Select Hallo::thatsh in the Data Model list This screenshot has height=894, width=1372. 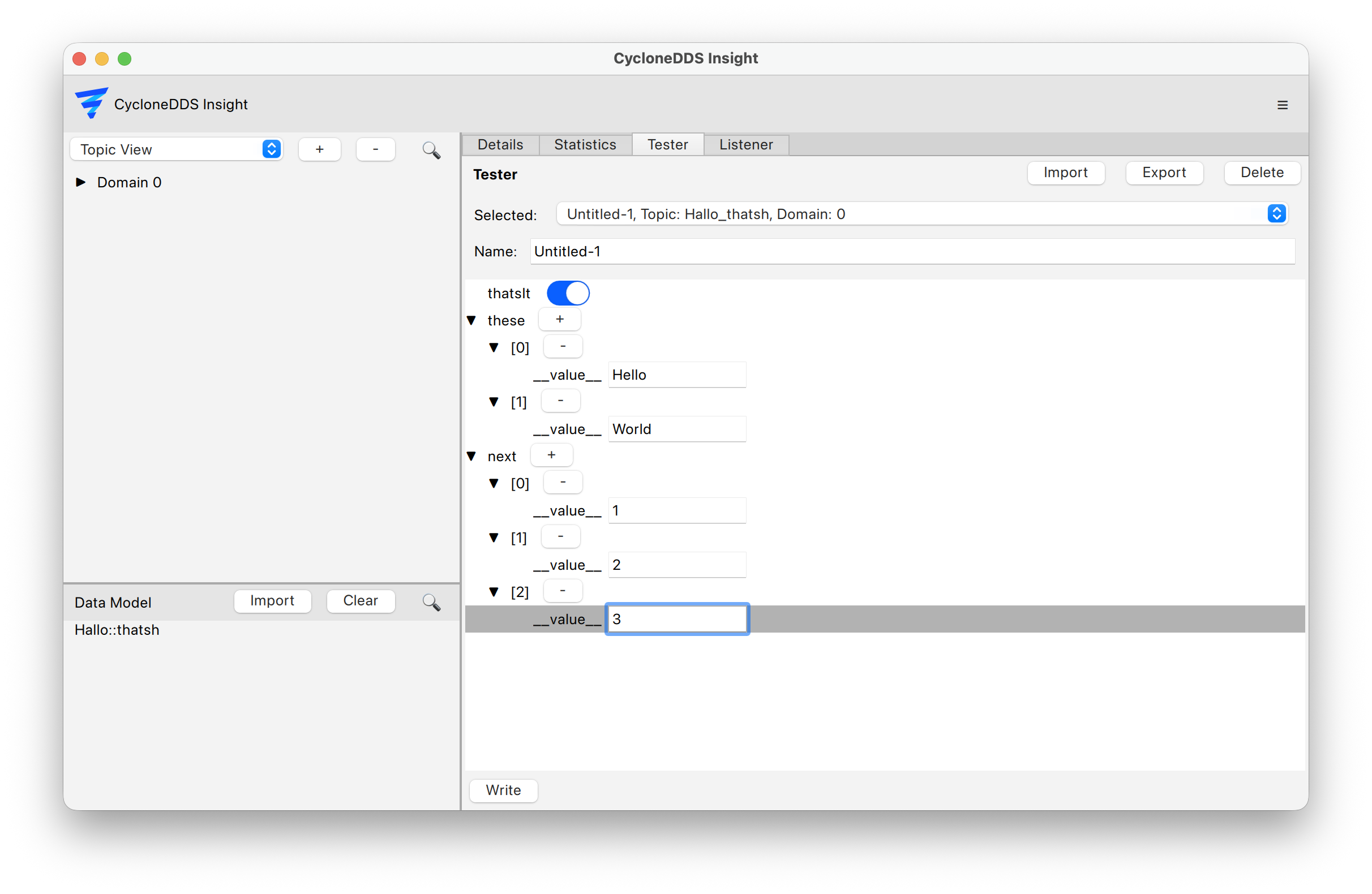point(117,630)
